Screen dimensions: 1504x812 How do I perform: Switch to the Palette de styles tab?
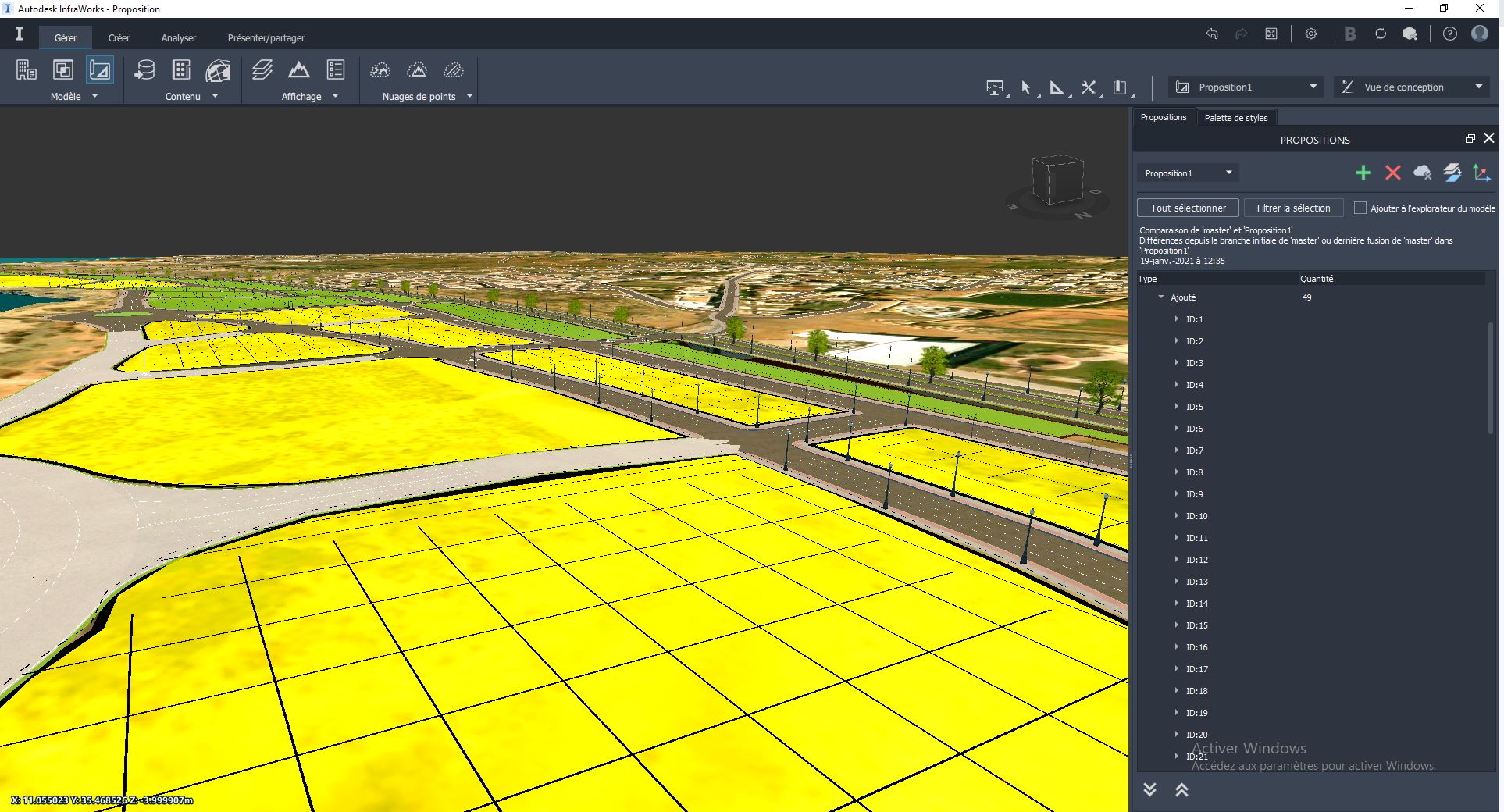click(1235, 118)
